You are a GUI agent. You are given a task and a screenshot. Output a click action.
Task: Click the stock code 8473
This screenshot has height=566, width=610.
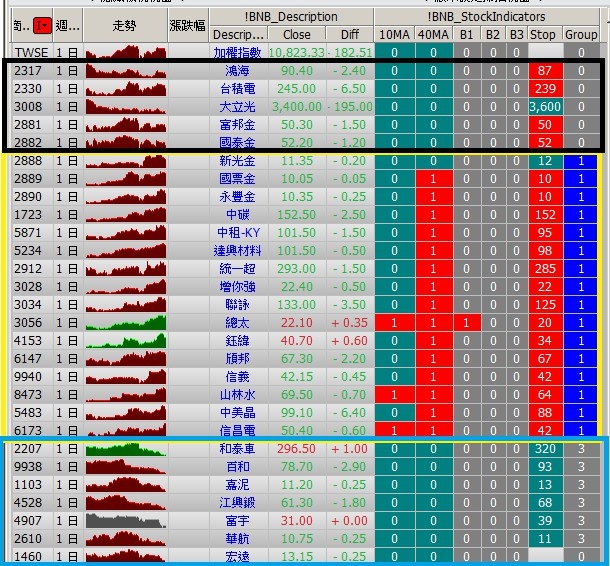28,394
